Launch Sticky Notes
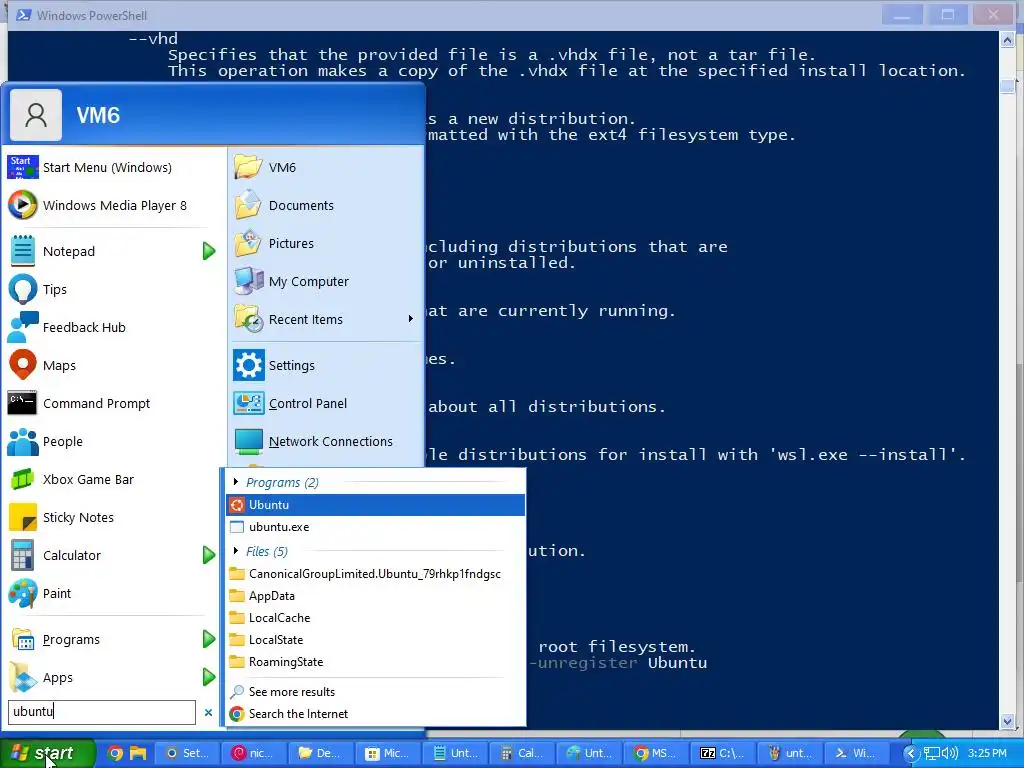The image size is (1024, 768). click(114, 517)
